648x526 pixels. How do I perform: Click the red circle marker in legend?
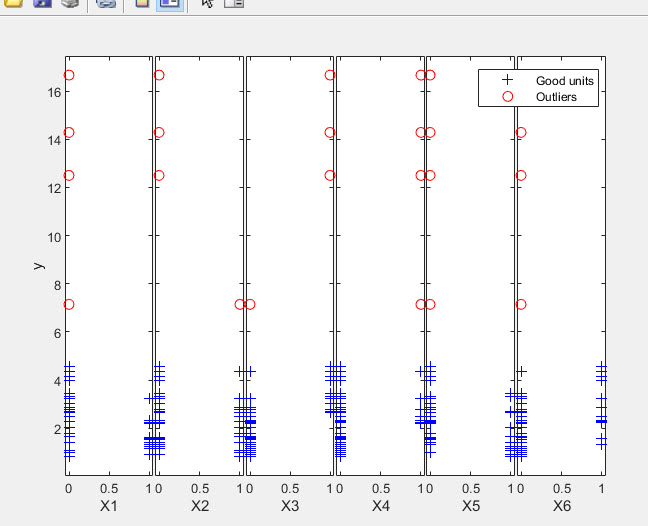pyautogui.click(x=507, y=97)
